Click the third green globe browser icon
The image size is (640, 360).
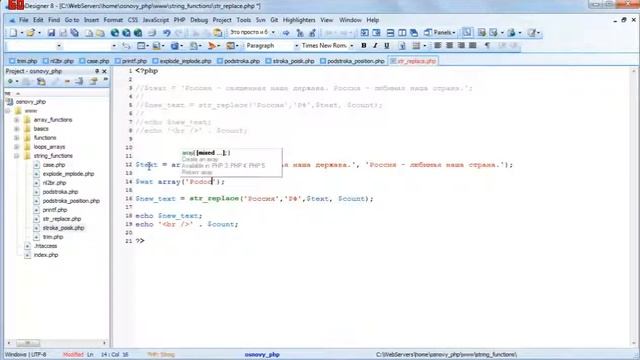[x=138, y=33]
